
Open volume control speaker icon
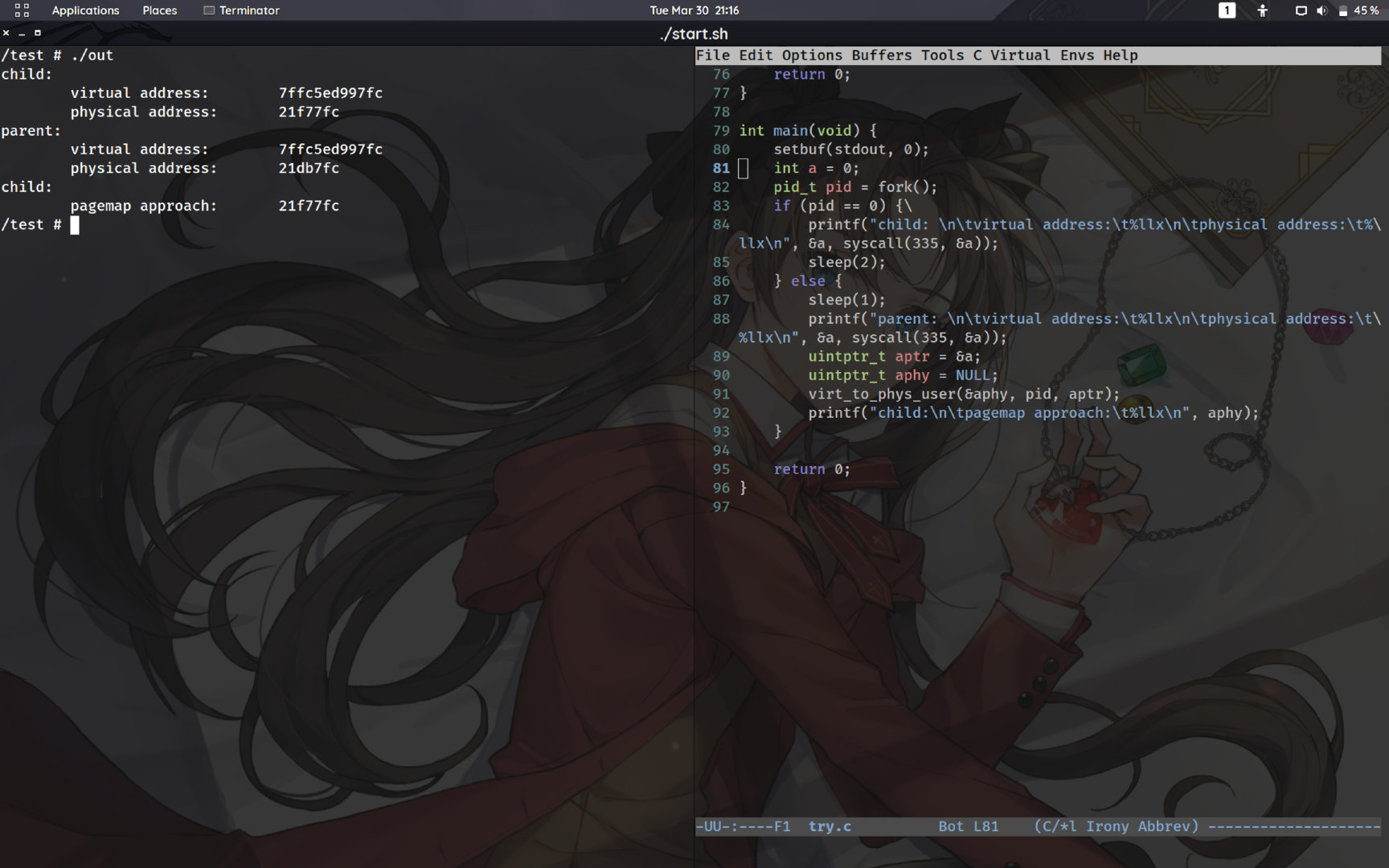pos(1321,10)
